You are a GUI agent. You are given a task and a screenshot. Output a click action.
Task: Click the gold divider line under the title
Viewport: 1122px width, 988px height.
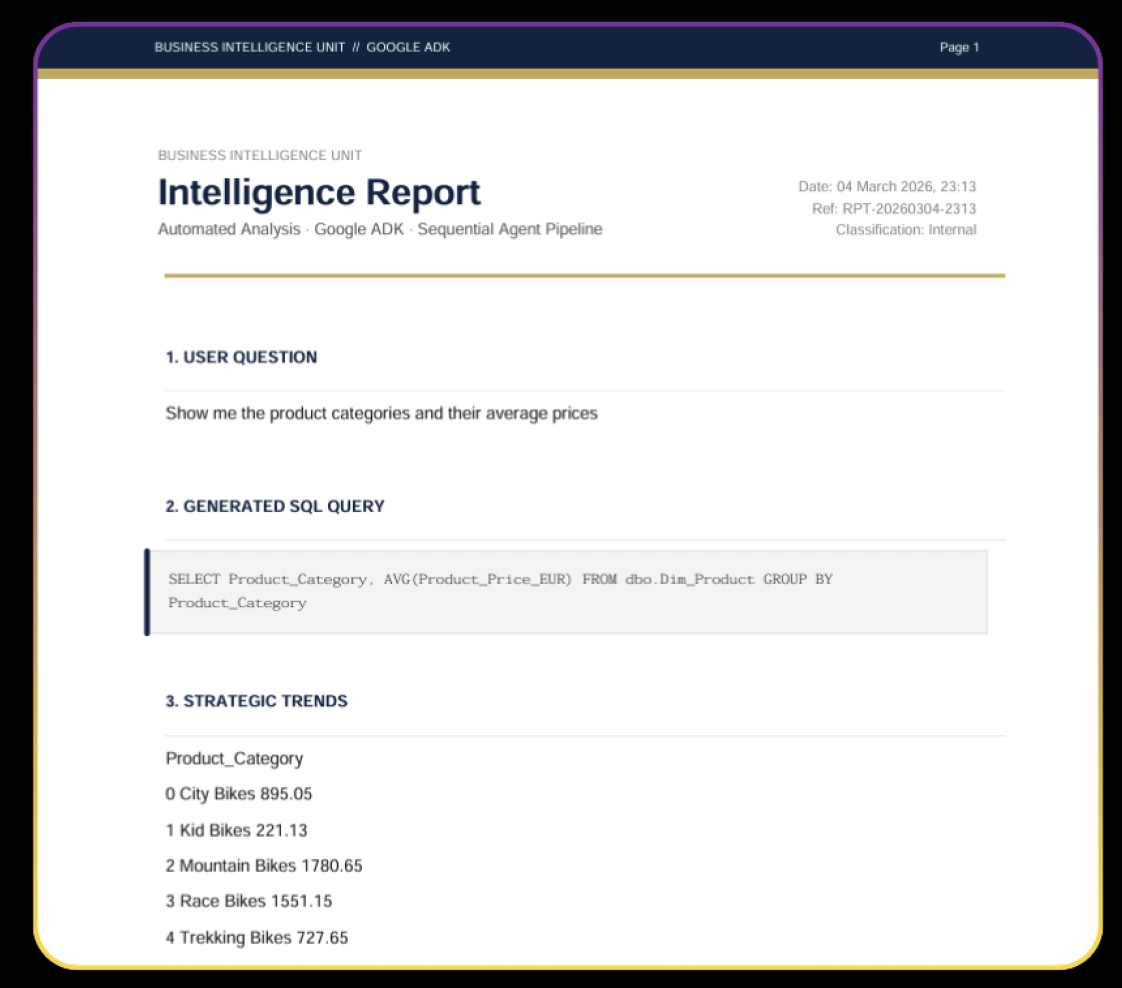(584, 275)
